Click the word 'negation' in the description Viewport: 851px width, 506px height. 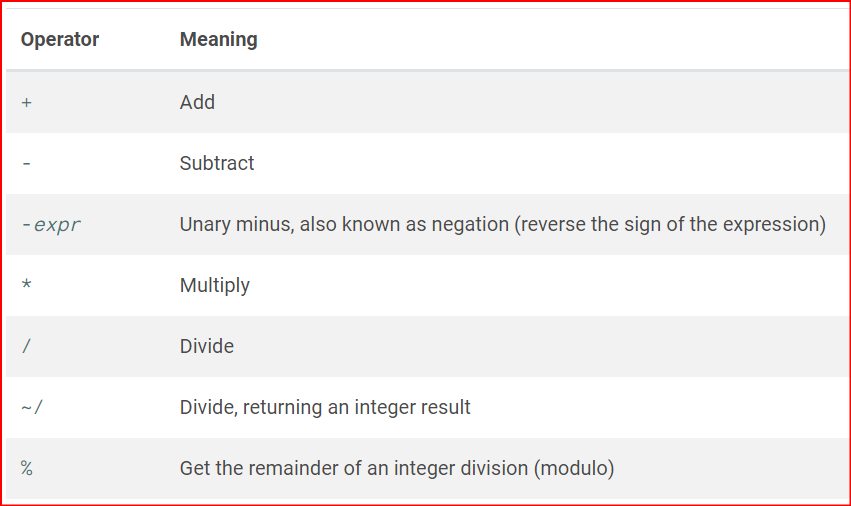(469, 224)
